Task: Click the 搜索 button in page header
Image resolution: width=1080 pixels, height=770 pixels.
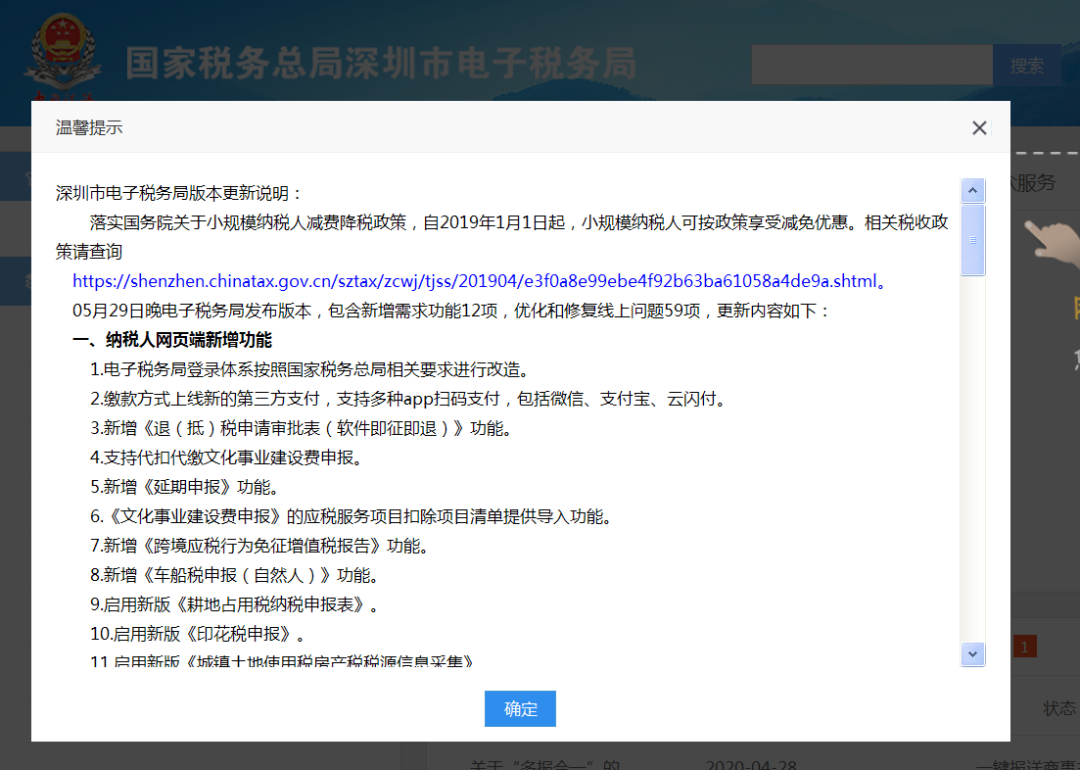Action: pos(1026,65)
